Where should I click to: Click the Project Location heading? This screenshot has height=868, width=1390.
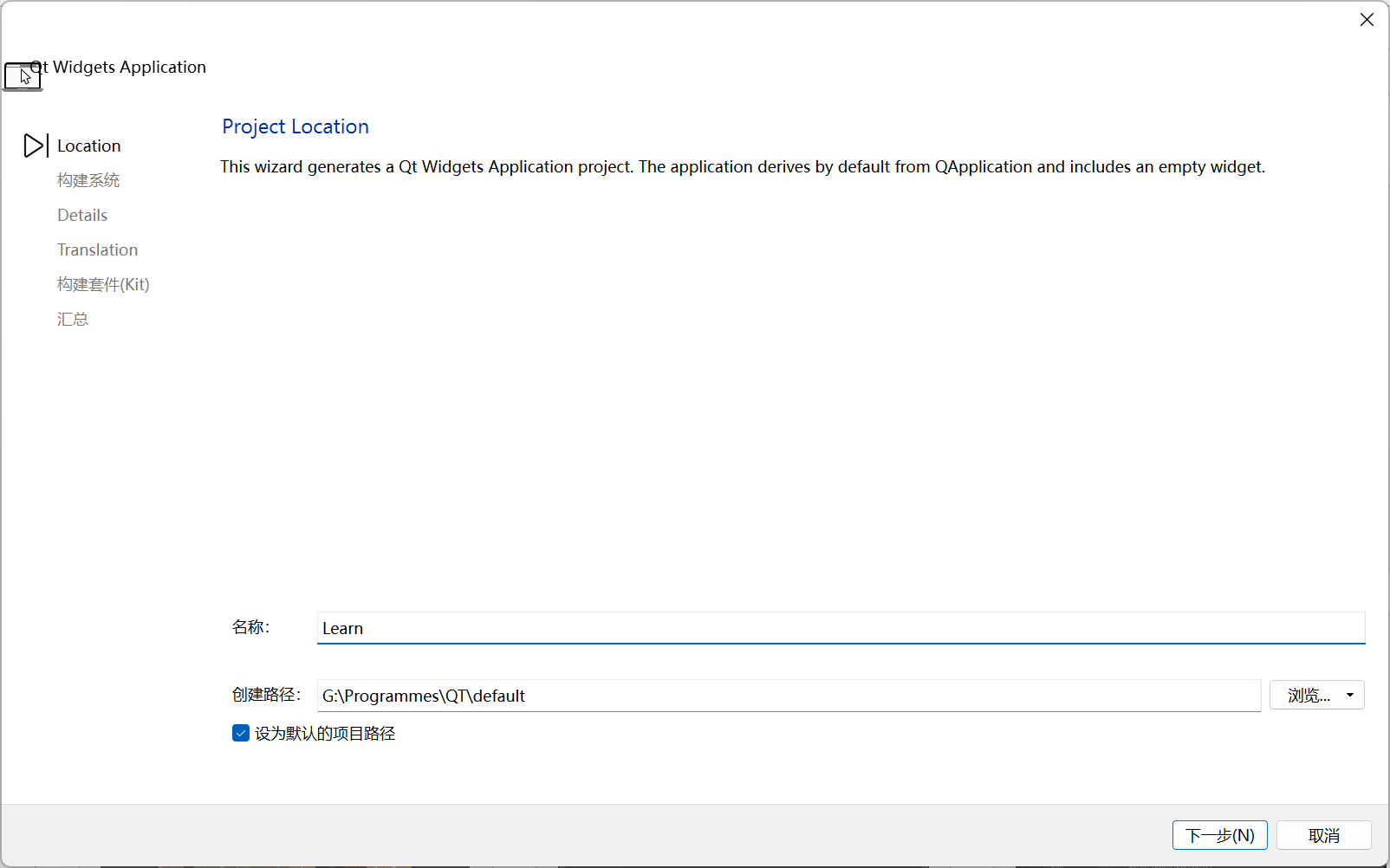(x=296, y=126)
